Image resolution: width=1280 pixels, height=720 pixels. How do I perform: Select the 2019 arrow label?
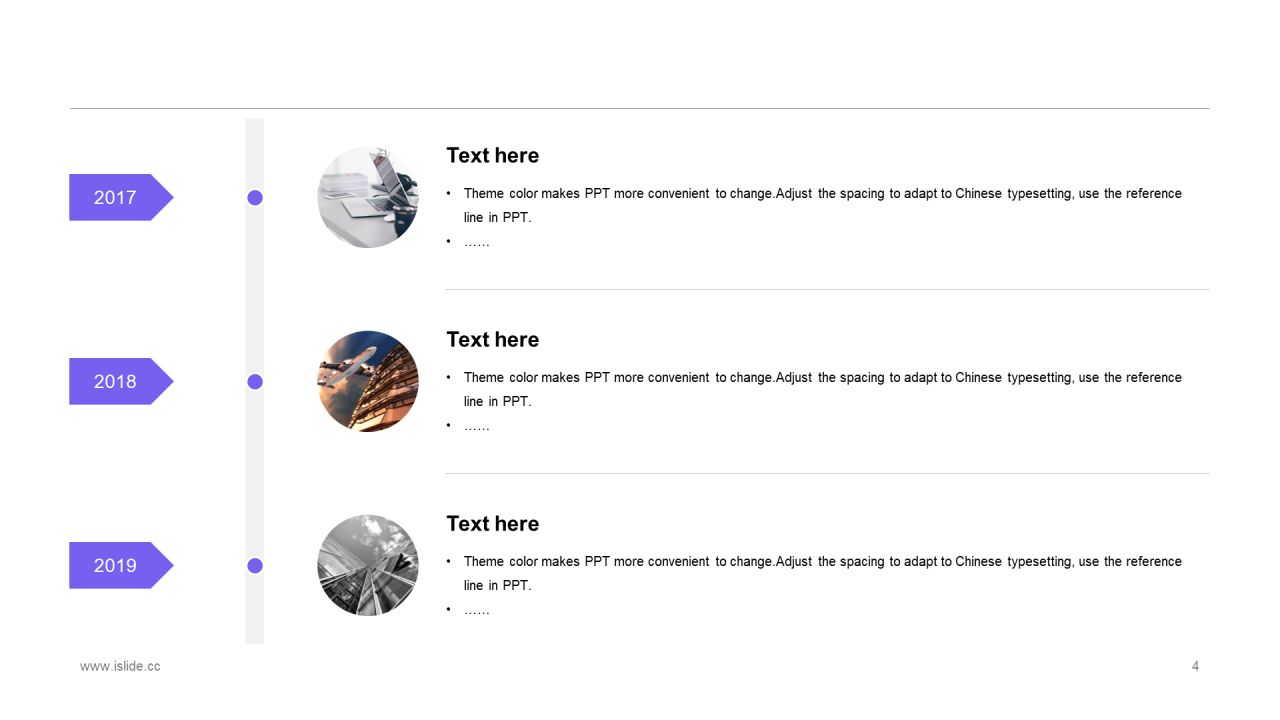[120, 565]
